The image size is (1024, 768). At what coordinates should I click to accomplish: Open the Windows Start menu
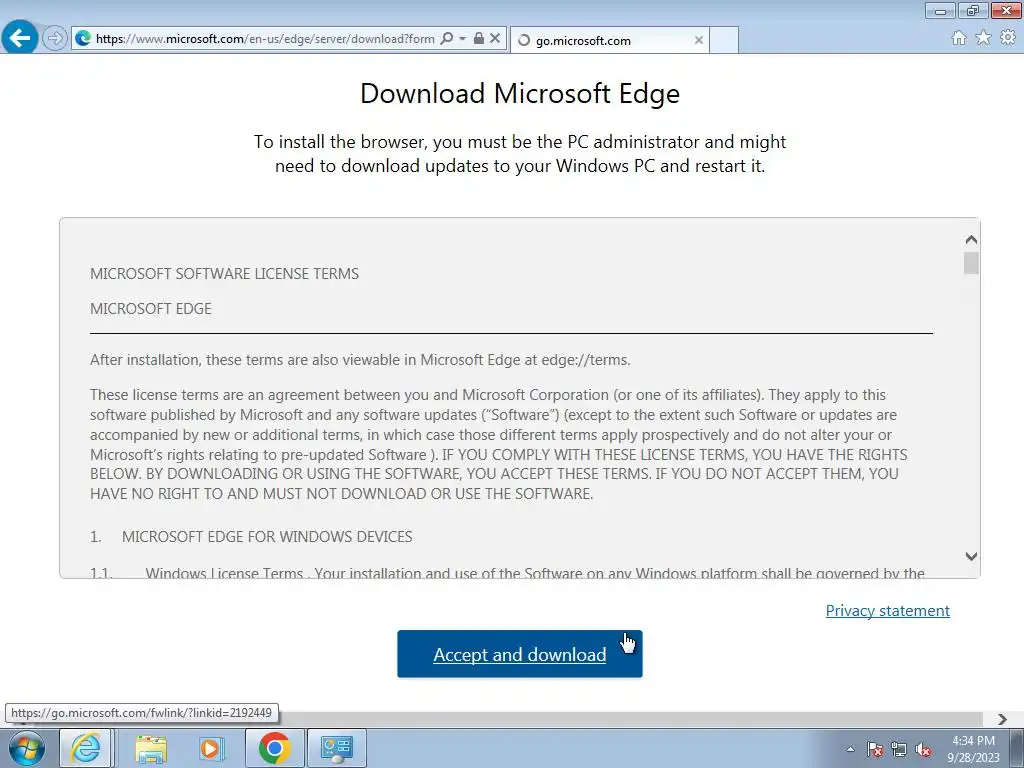27,748
